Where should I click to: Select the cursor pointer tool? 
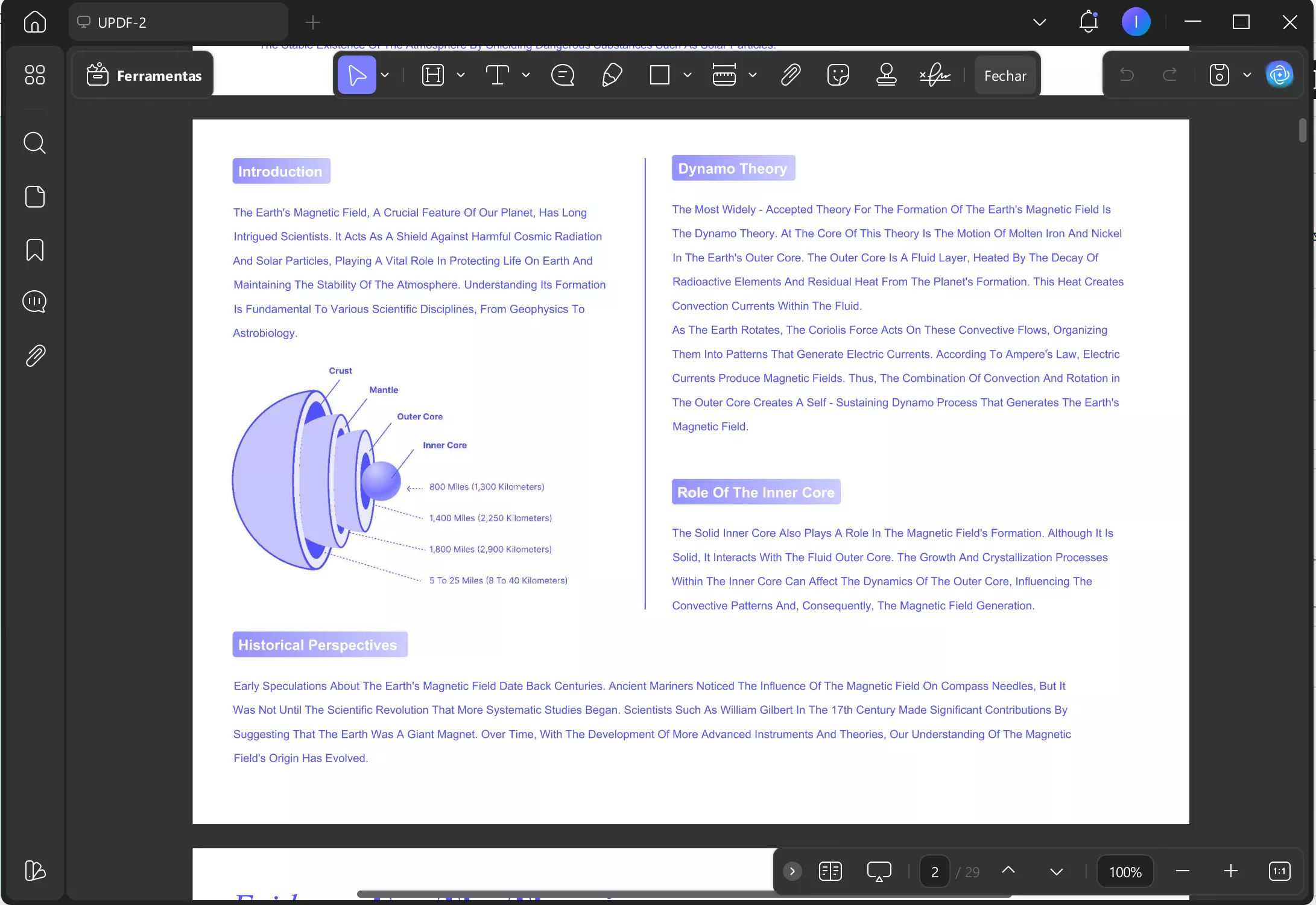[356, 75]
